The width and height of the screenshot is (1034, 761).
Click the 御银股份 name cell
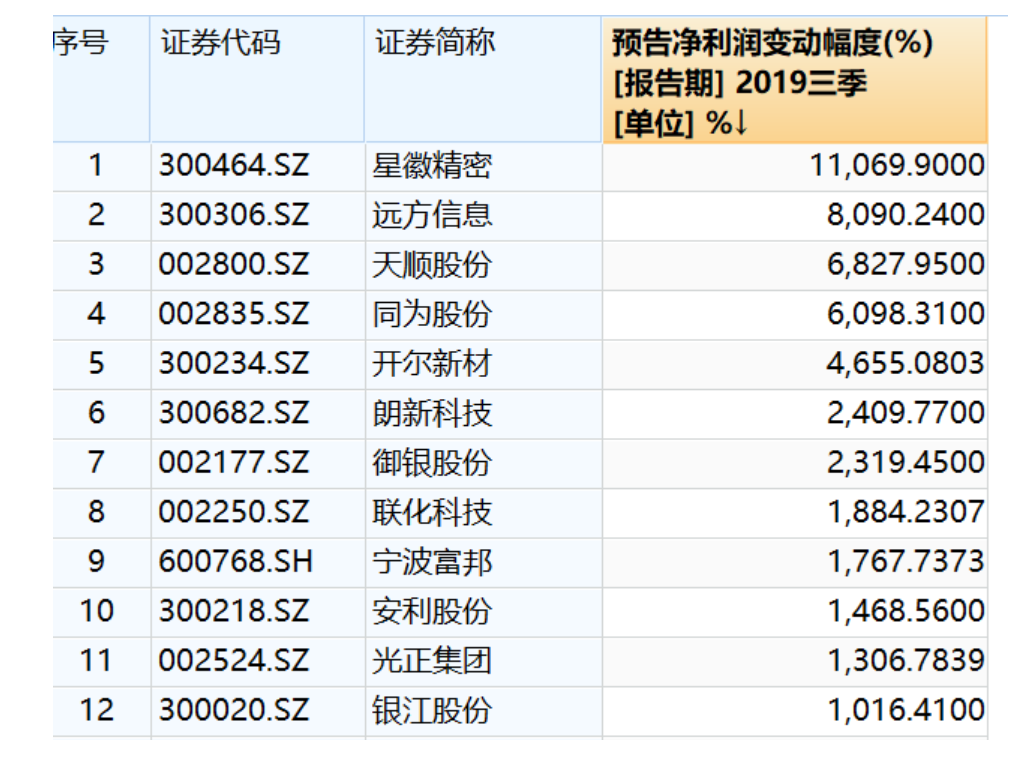432,463
